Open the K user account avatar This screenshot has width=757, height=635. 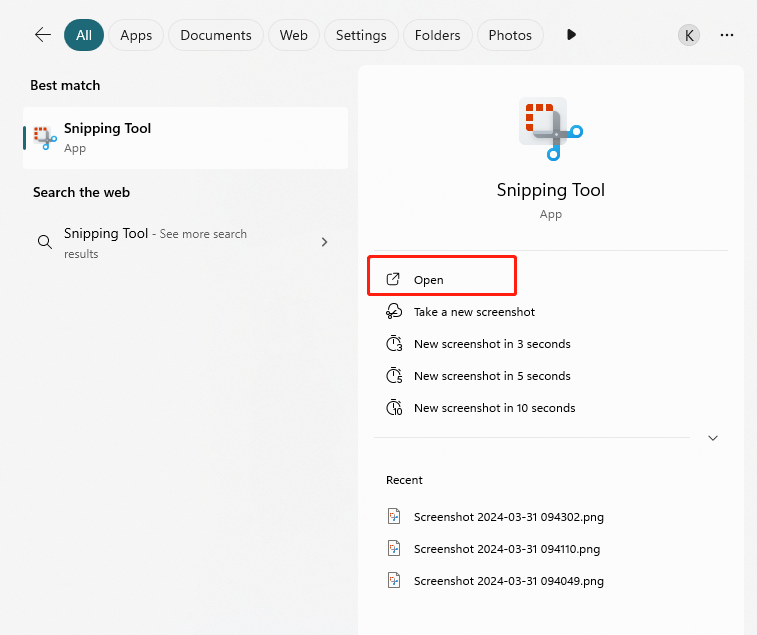(x=689, y=35)
